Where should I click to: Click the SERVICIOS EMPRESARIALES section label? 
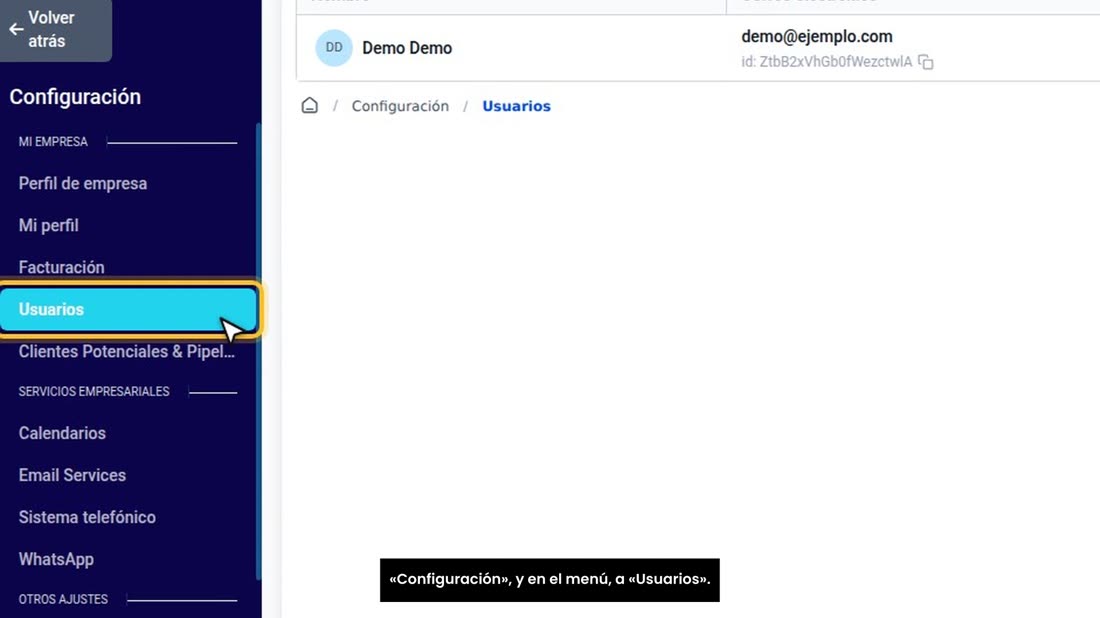coord(94,391)
